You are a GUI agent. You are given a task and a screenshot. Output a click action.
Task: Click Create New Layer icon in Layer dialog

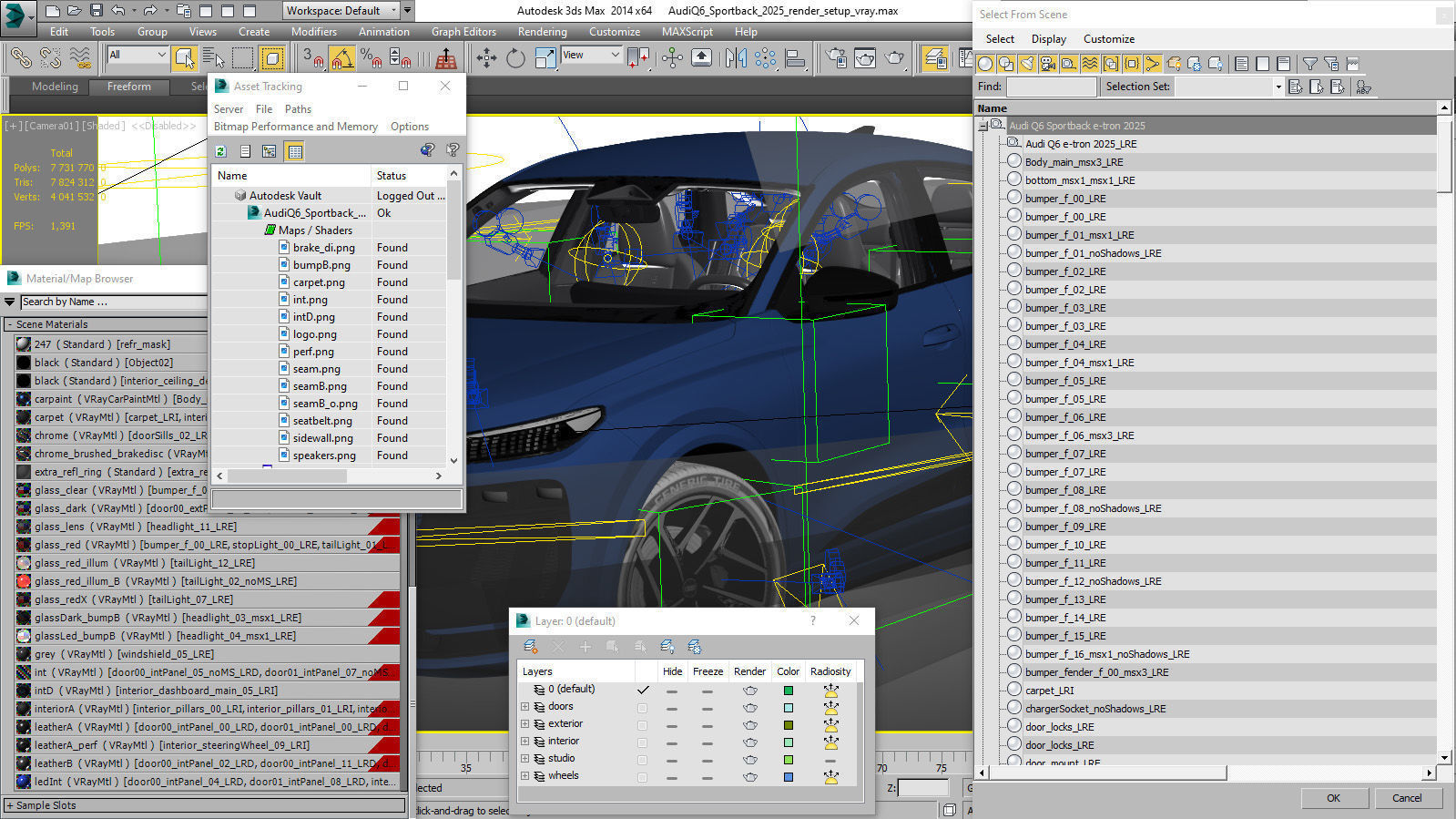tap(530, 647)
